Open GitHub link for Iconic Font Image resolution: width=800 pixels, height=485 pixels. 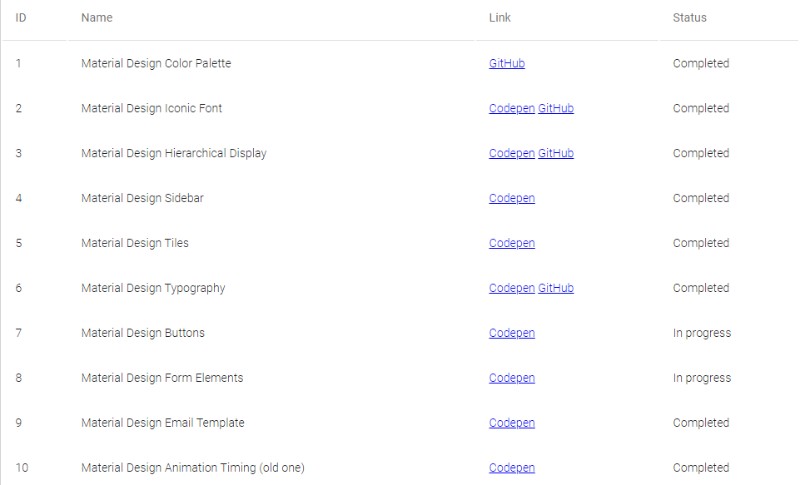point(556,108)
